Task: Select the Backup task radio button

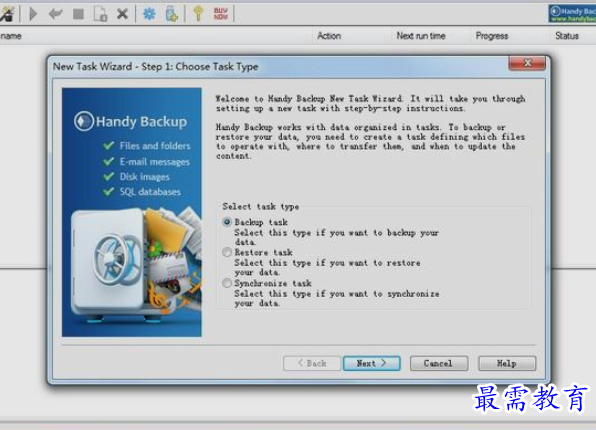Action: coord(227,222)
